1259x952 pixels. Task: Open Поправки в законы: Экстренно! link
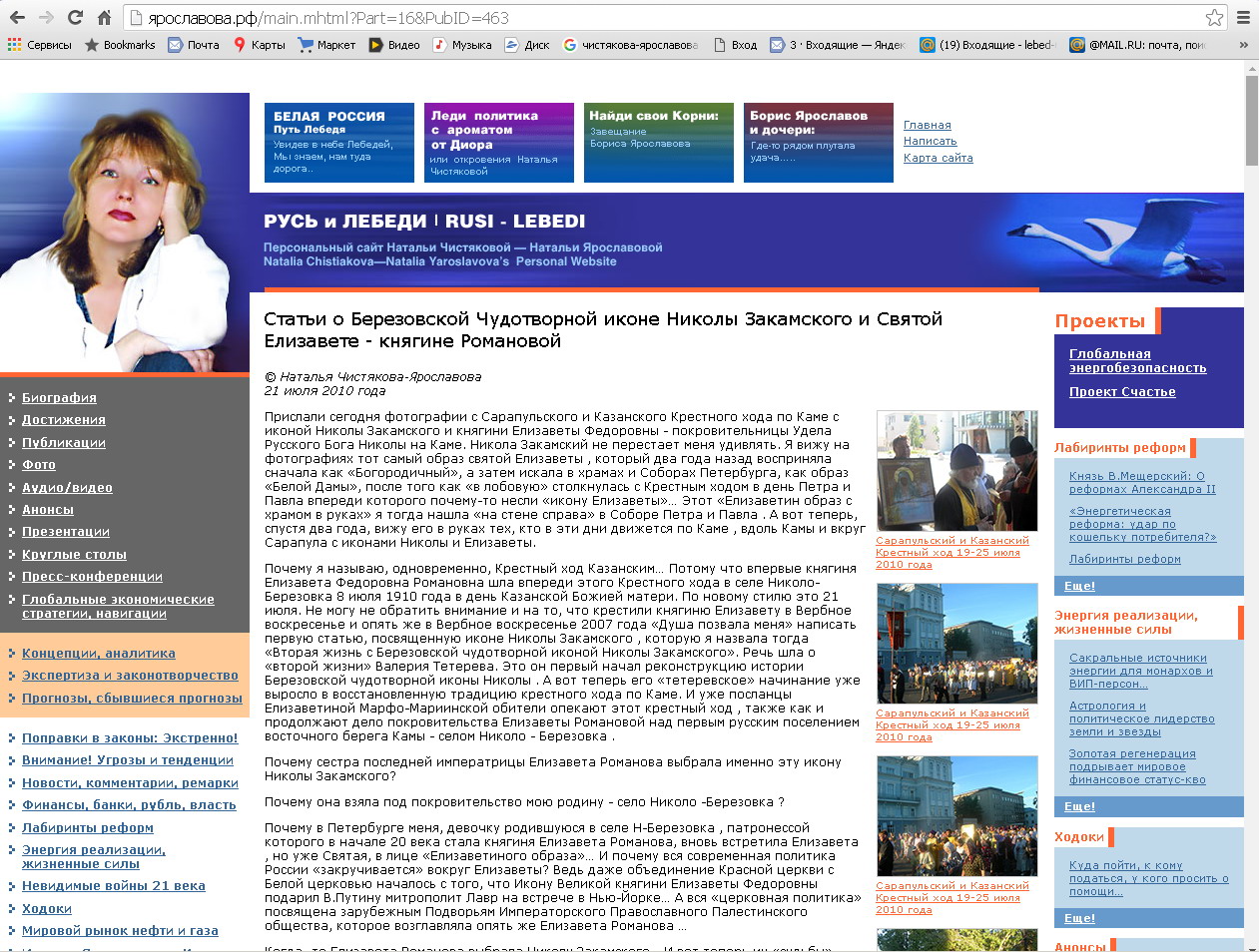click(130, 738)
